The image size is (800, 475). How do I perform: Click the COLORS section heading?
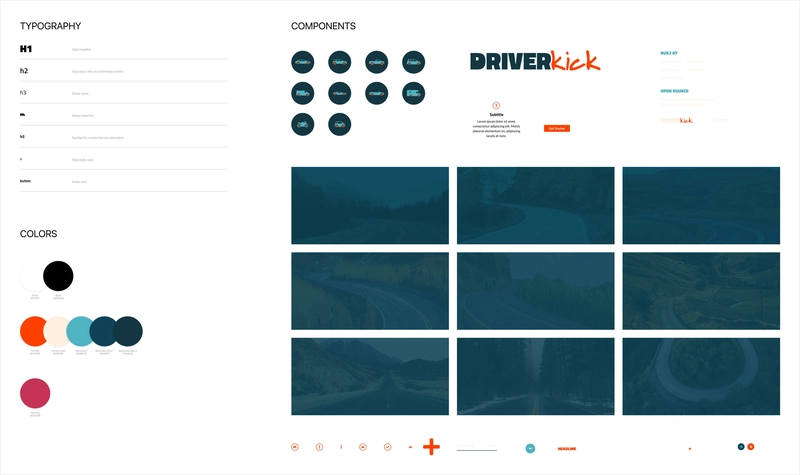point(39,234)
